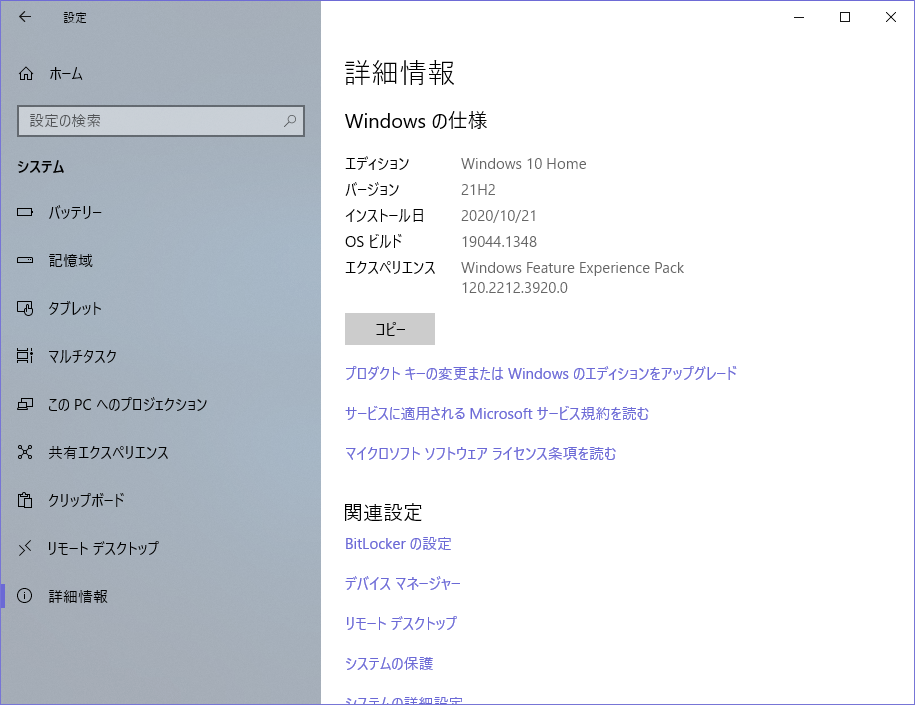This screenshot has height=705, width=915.
Task: Click the OS ビルド label
Action: coord(373,242)
